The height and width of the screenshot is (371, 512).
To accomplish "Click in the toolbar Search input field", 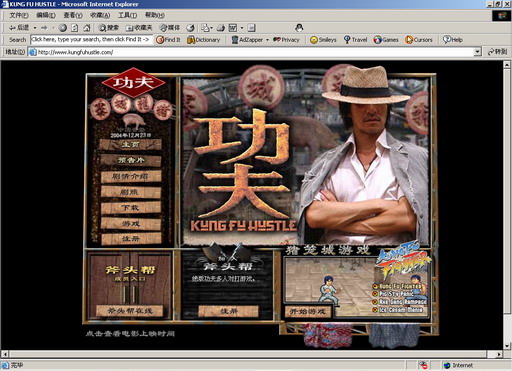I will click(91, 40).
